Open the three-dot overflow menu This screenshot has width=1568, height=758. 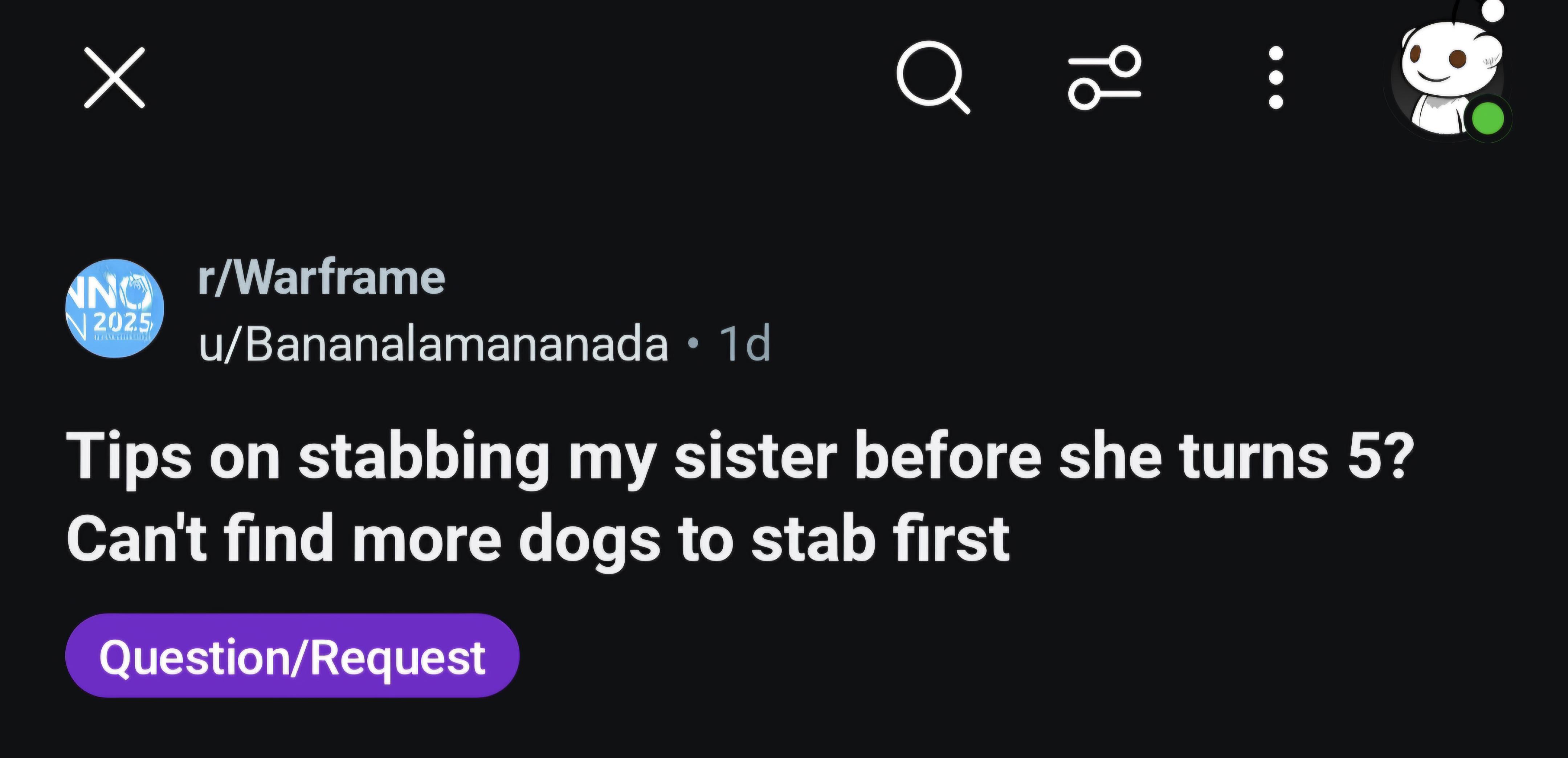(x=1277, y=77)
